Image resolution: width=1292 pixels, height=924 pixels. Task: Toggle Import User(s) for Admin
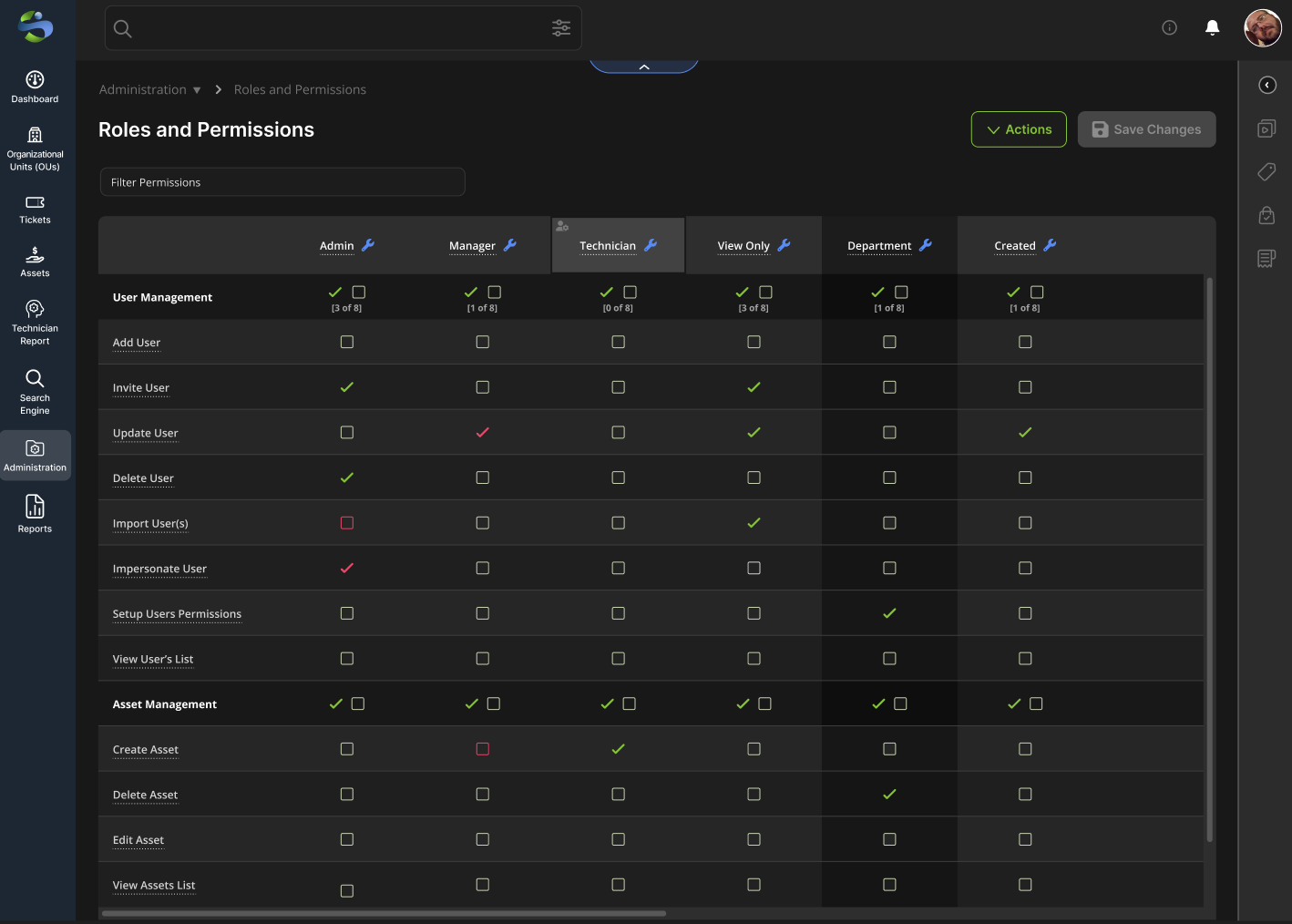click(x=347, y=523)
